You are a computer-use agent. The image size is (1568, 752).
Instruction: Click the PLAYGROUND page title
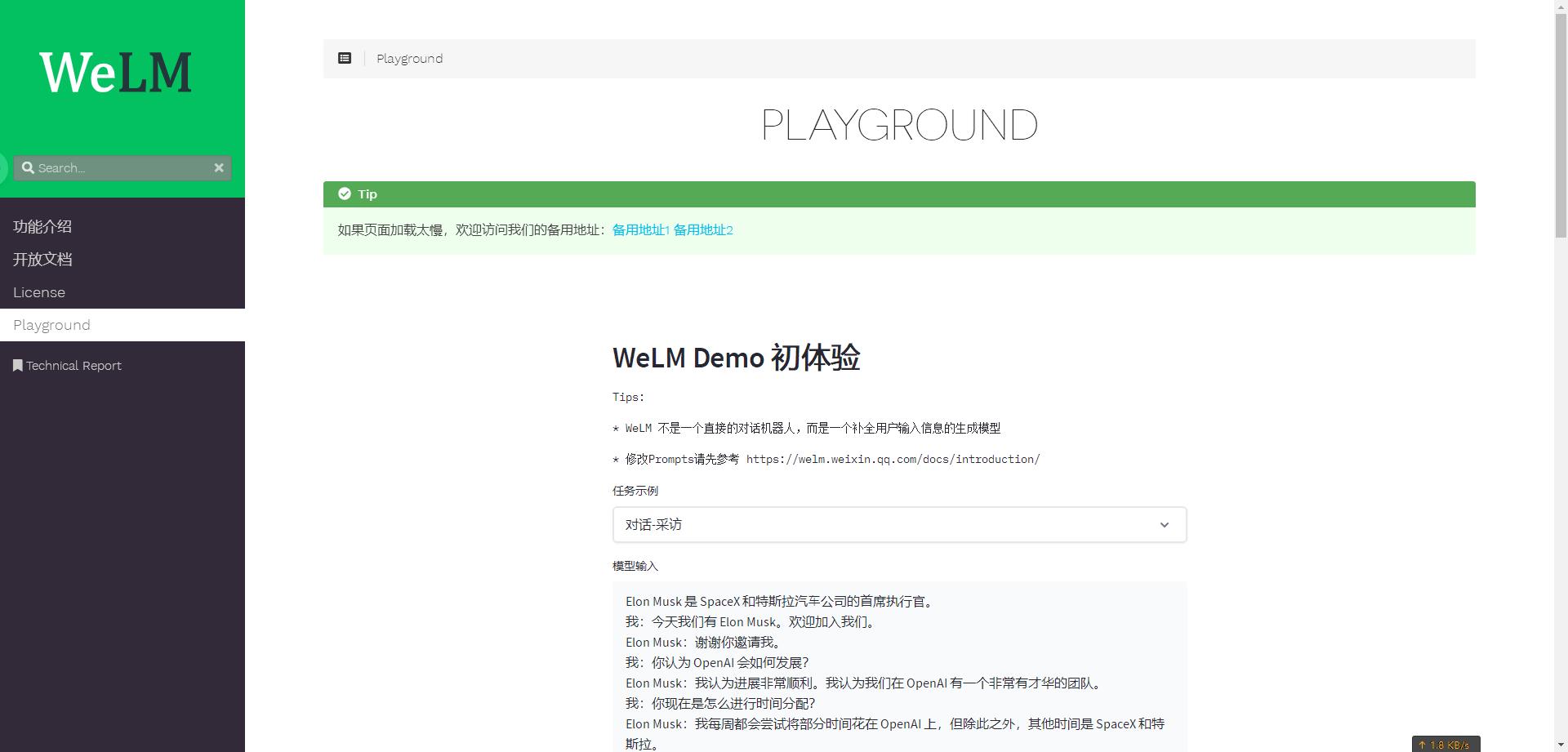tap(899, 125)
